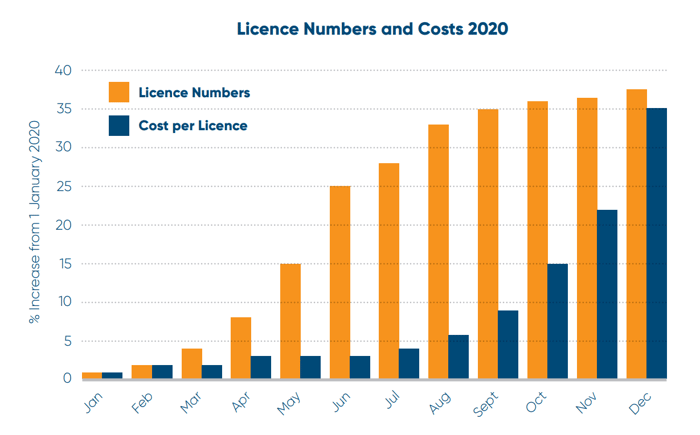
Task: Click the "Oct" month label
Action: [536, 402]
